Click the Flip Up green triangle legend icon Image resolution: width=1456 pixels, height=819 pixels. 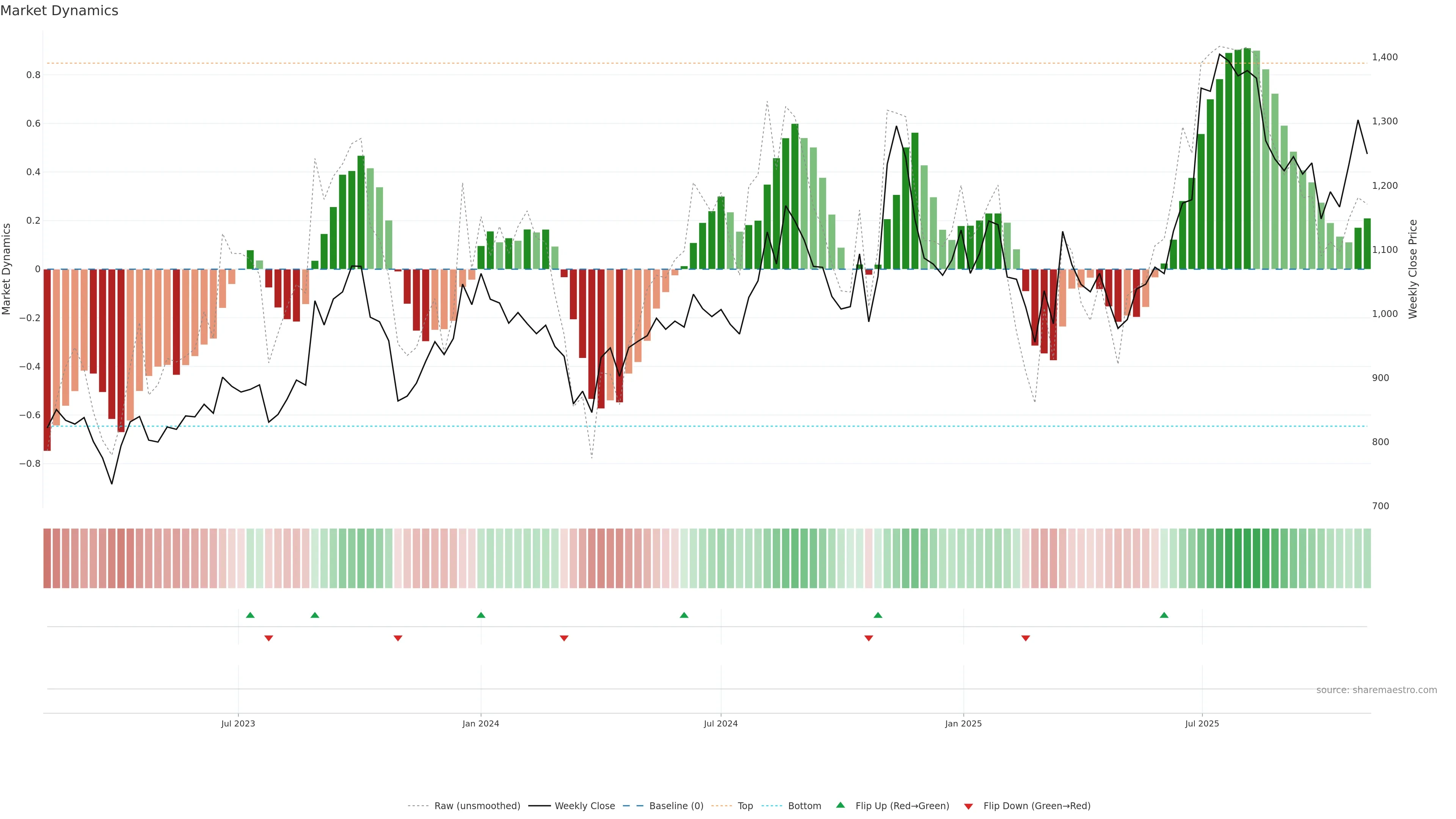(x=841, y=805)
